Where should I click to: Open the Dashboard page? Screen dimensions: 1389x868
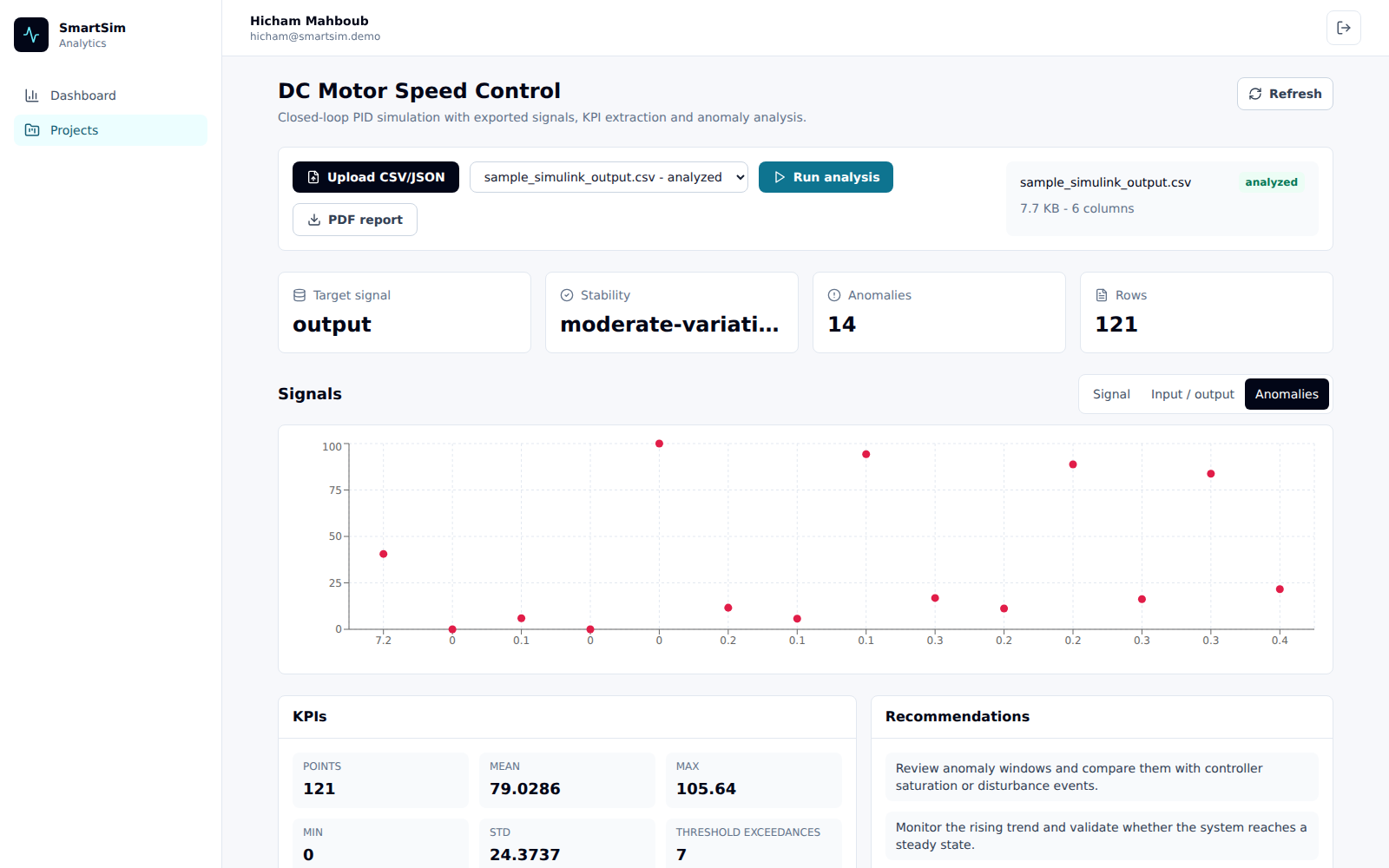coord(110,95)
